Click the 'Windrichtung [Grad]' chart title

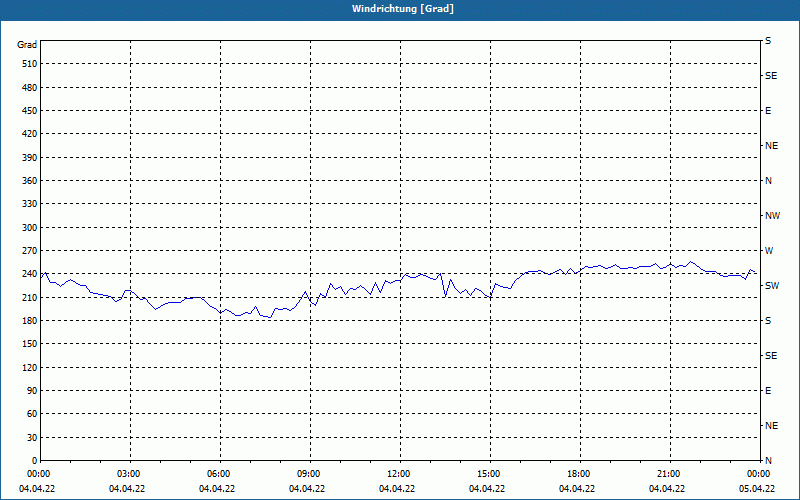(x=403, y=9)
